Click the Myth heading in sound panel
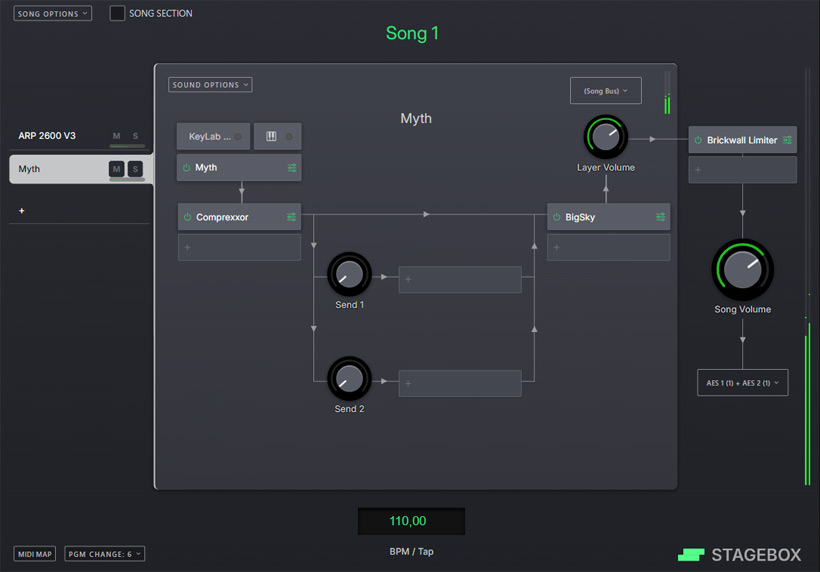Image resolution: width=820 pixels, height=572 pixels. click(x=416, y=119)
